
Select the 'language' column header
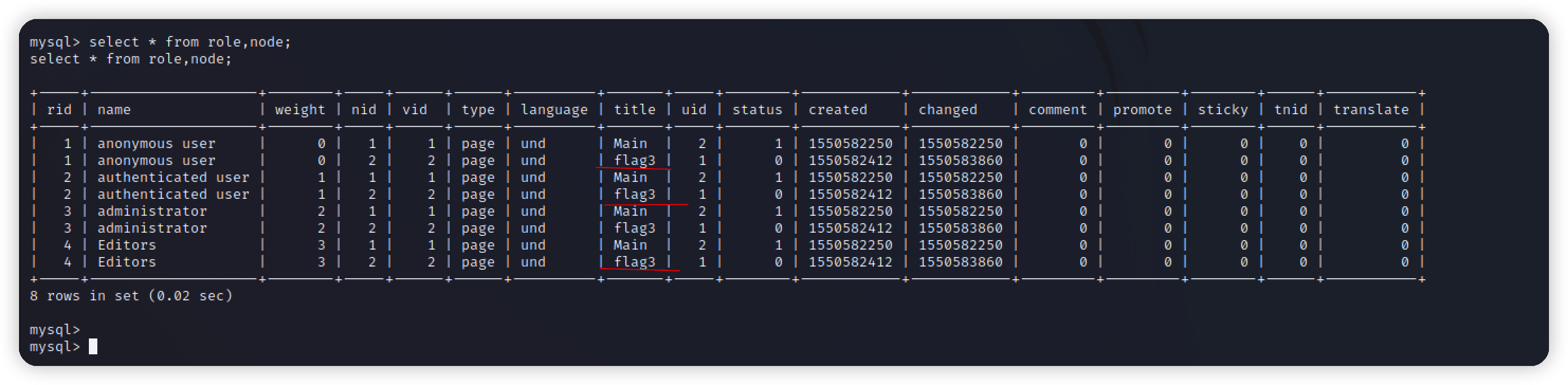click(554, 110)
